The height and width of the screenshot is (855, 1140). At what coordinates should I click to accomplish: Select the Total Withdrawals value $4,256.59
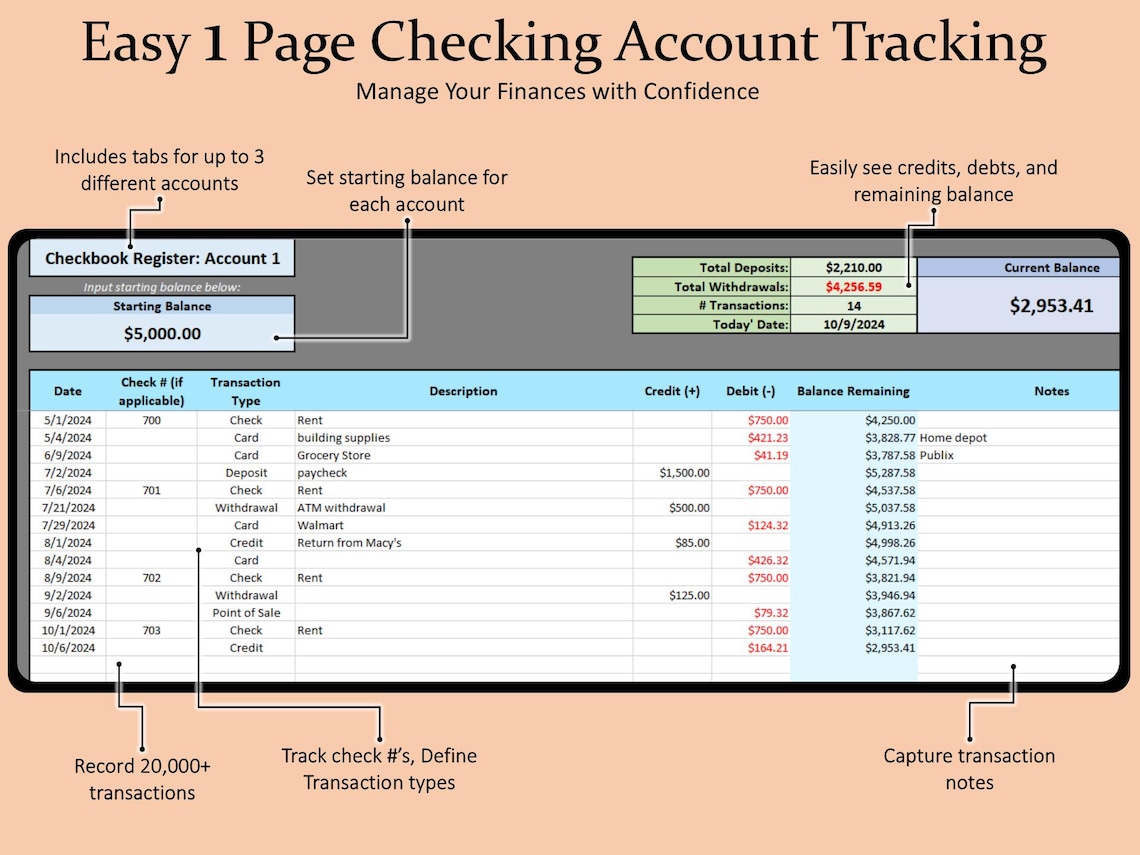coord(853,286)
